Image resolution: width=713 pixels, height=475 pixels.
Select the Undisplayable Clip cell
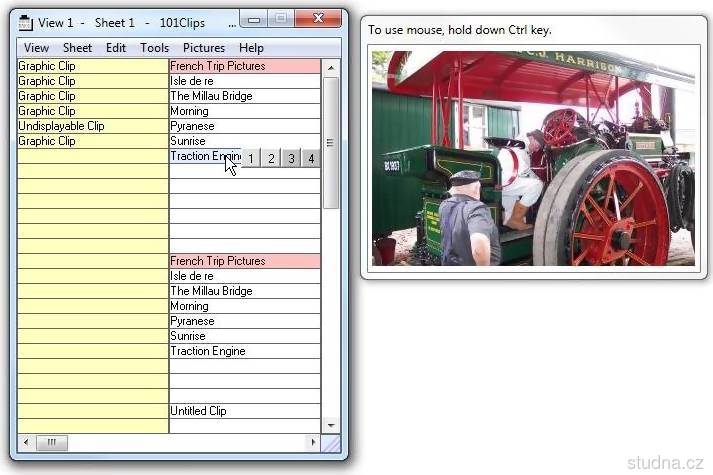click(x=92, y=127)
